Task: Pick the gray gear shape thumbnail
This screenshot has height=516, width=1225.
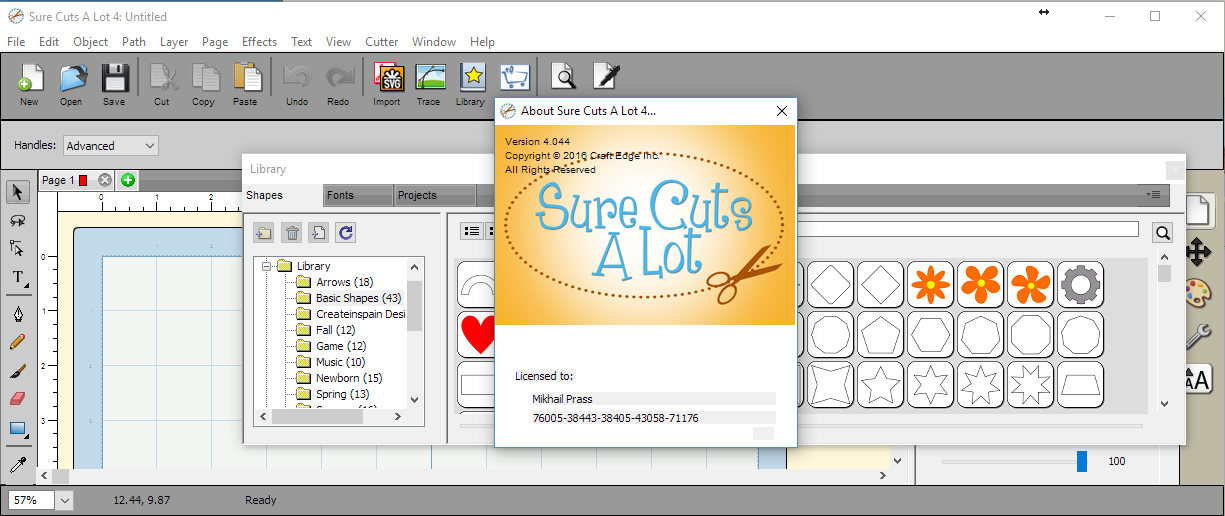Action: [x=1080, y=284]
